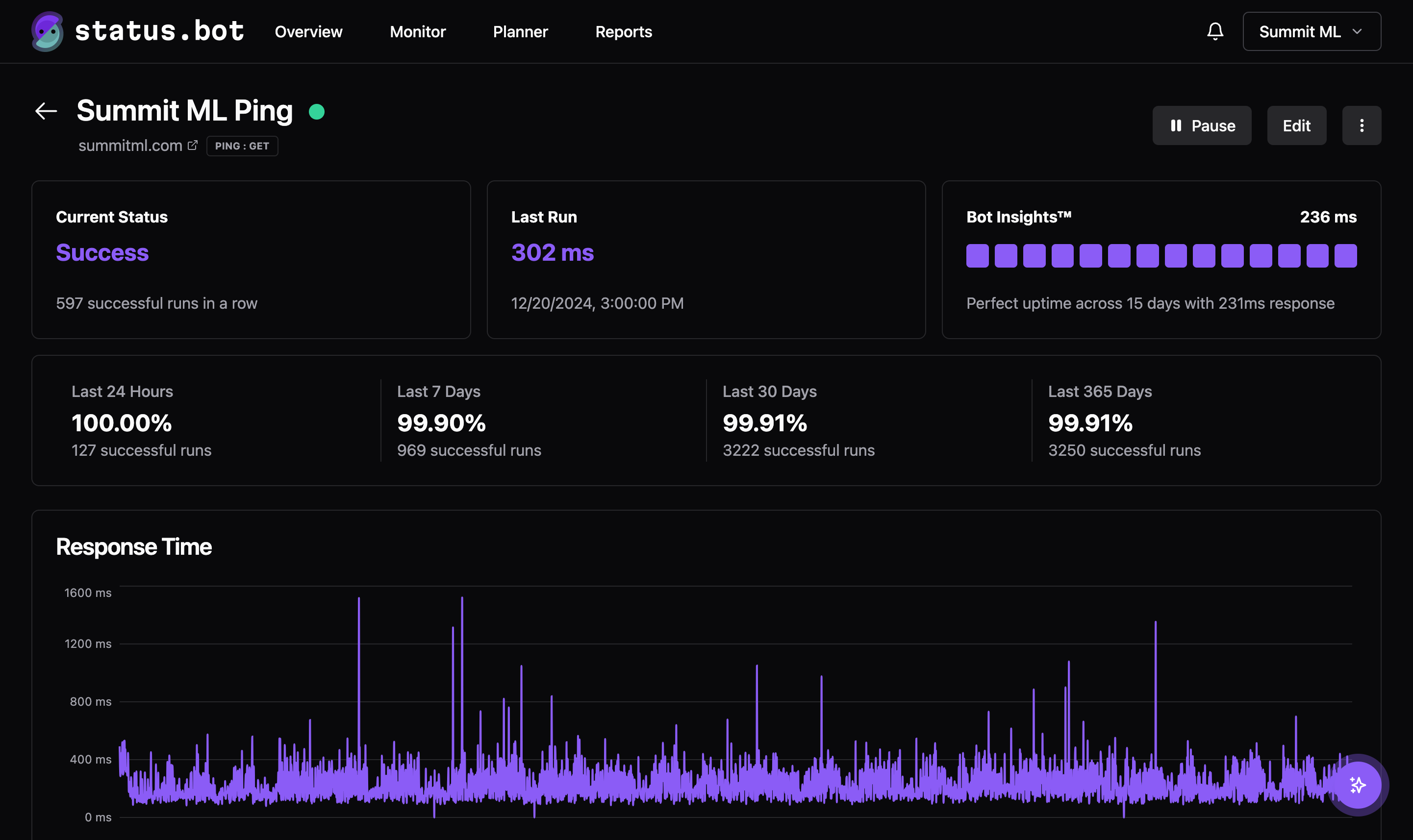Click the 12/20/2024, 3:00:00 PM timestamp
The height and width of the screenshot is (840, 1413).
(x=597, y=303)
